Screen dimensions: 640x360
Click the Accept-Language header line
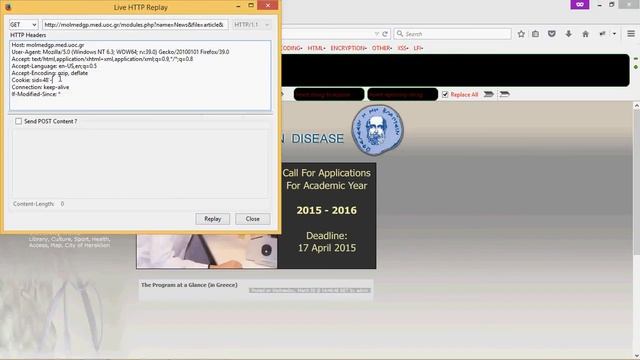point(54,66)
